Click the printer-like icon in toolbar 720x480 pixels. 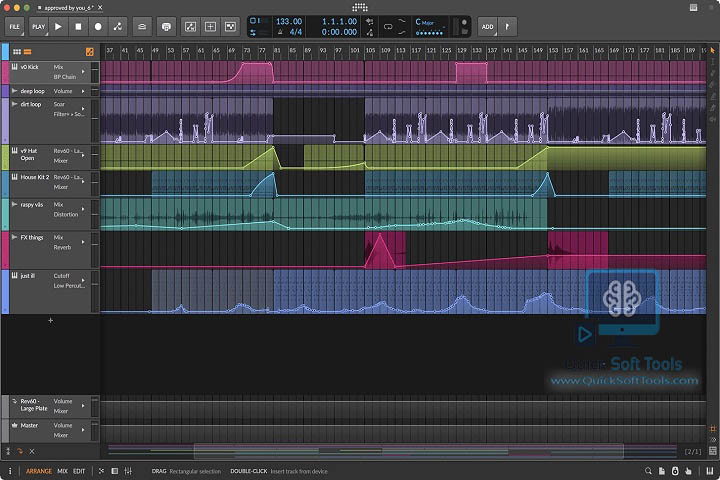[x=166, y=27]
